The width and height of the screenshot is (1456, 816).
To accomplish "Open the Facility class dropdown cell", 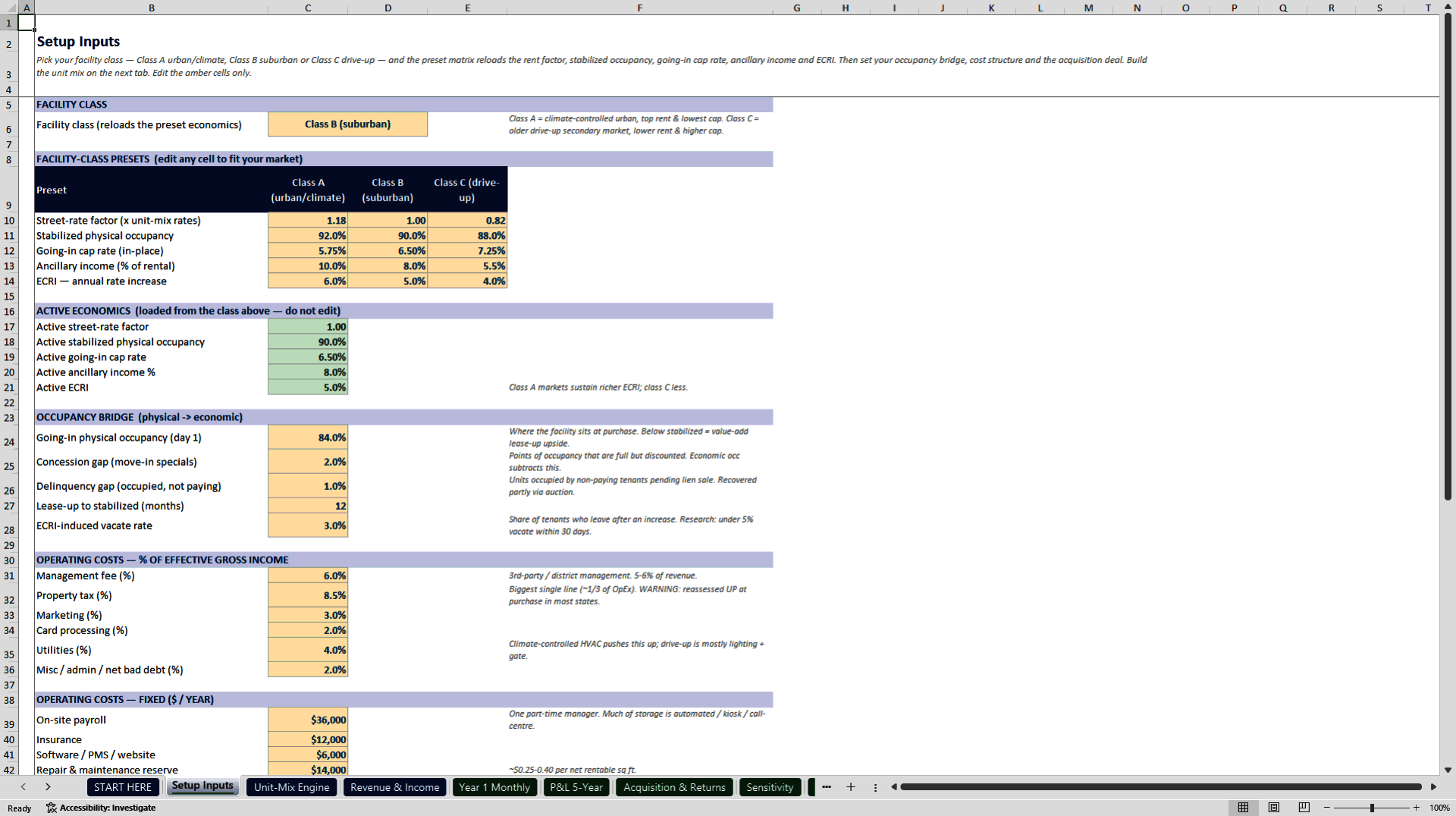I will [347, 124].
